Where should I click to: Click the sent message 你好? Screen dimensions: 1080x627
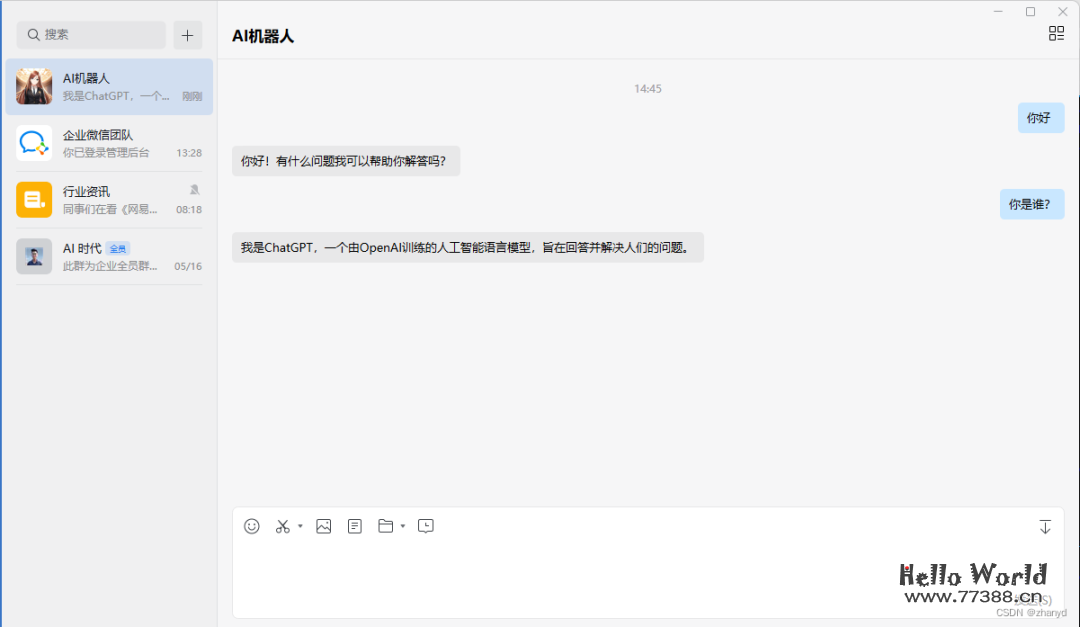1041,118
